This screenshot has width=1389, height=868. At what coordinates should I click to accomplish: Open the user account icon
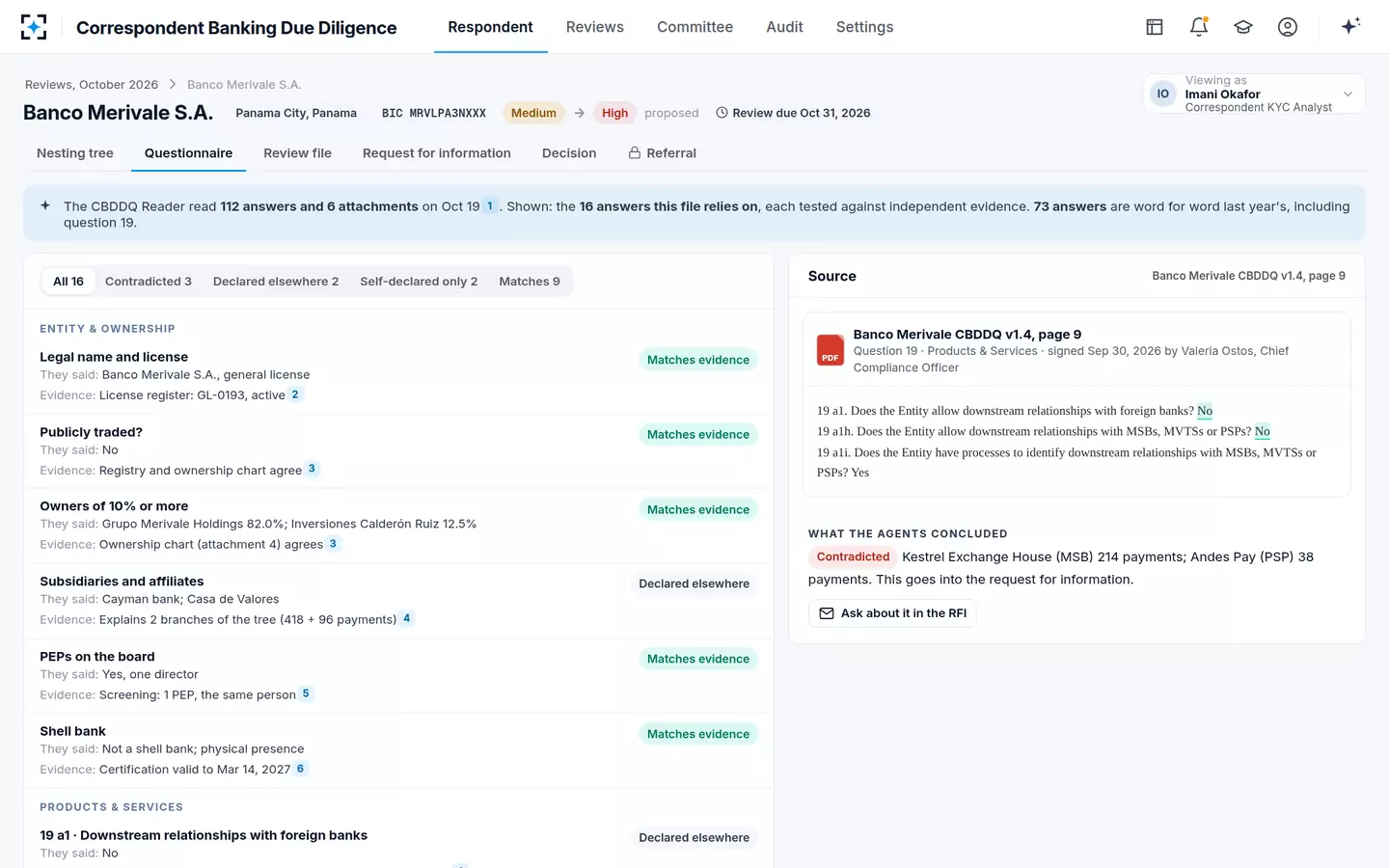1288,27
